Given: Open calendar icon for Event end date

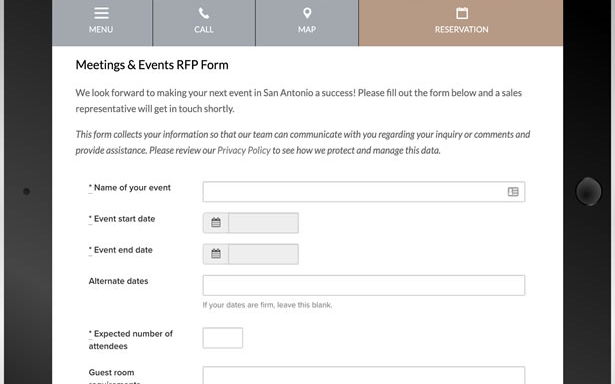Looking at the screenshot, I should pyautogui.click(x=216, y=254).
